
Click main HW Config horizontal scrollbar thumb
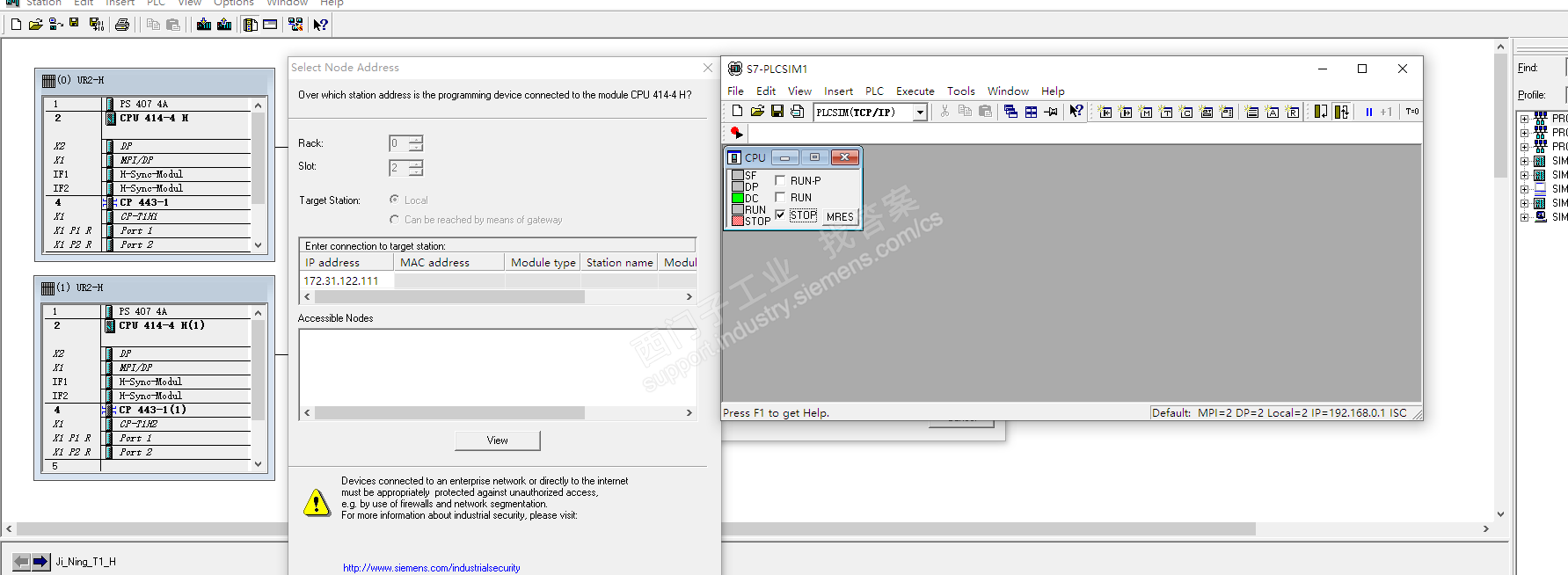635,529
